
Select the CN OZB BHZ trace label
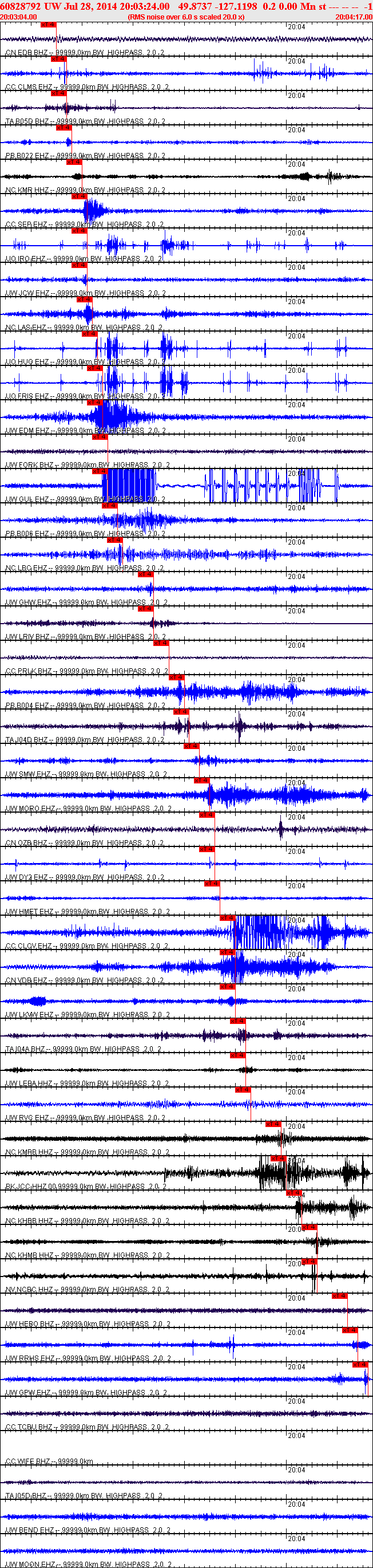(x=85, y=844)
